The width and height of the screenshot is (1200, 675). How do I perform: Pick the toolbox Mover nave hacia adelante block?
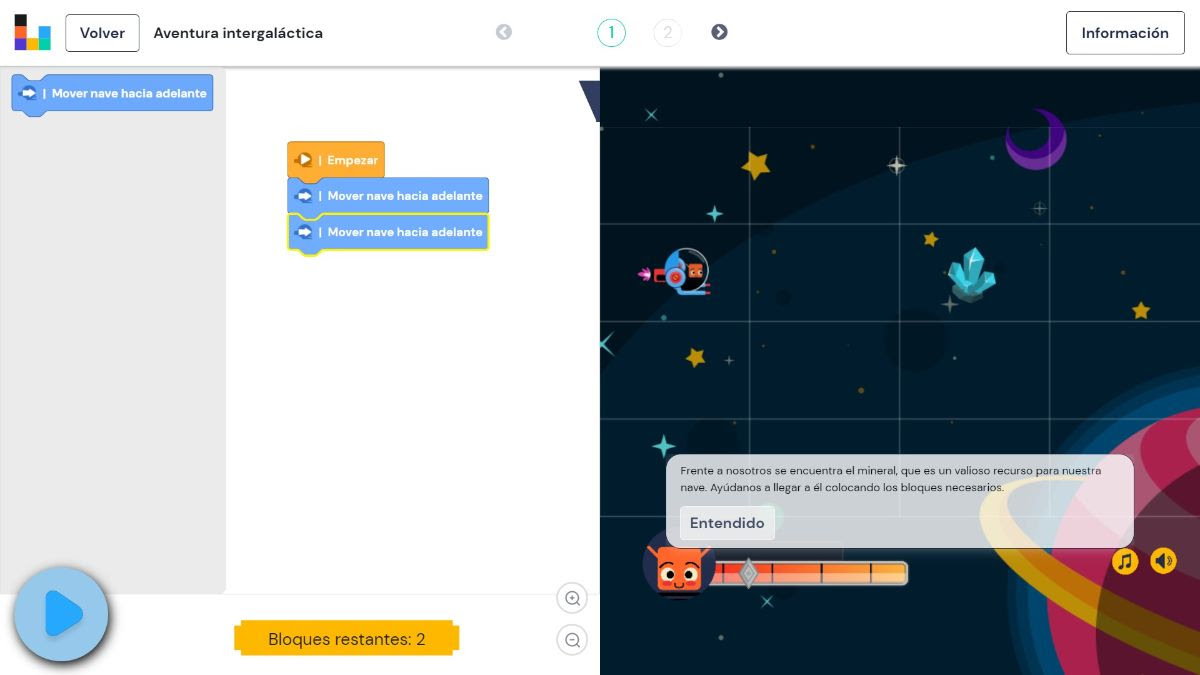[x=112, y=94]
